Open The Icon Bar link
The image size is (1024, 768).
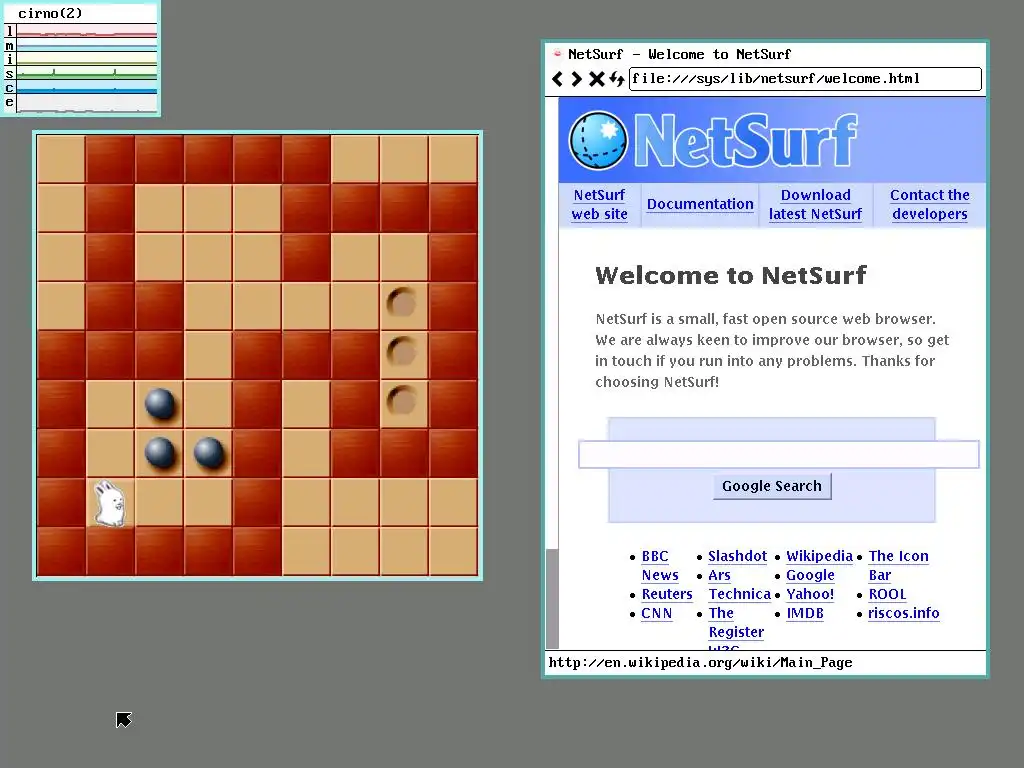coord(898,566)
